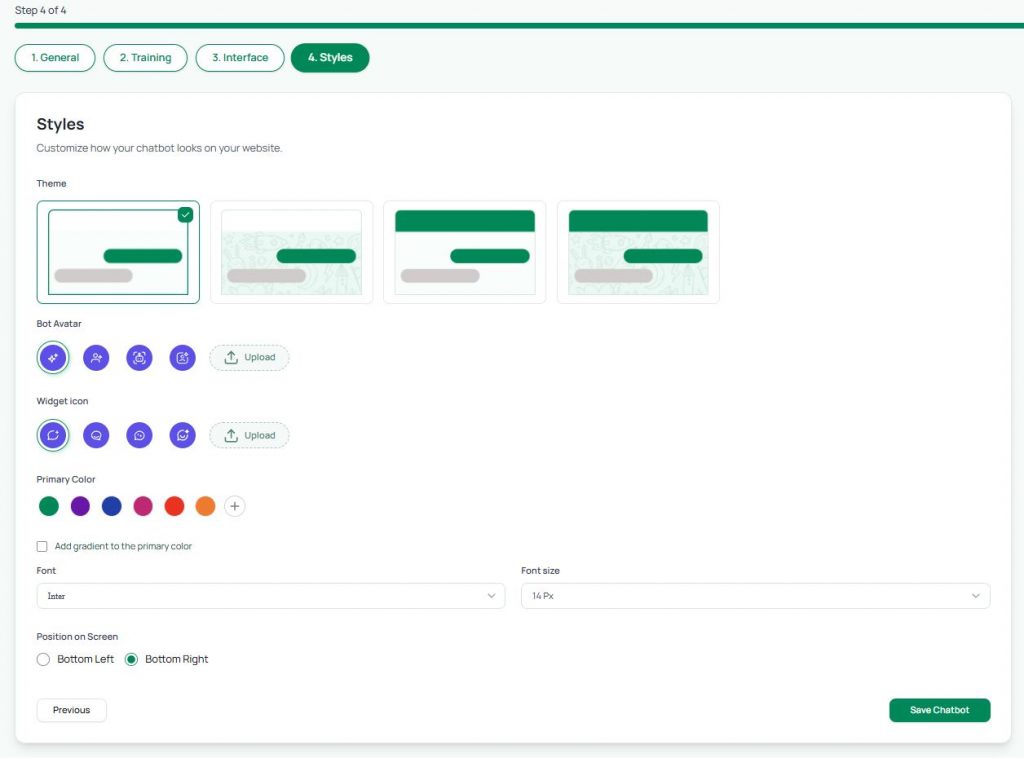The width and height of the screenshot is (1024, 758).
Task: Select the theme with green header and pattern
Action: tap(638, 252)
